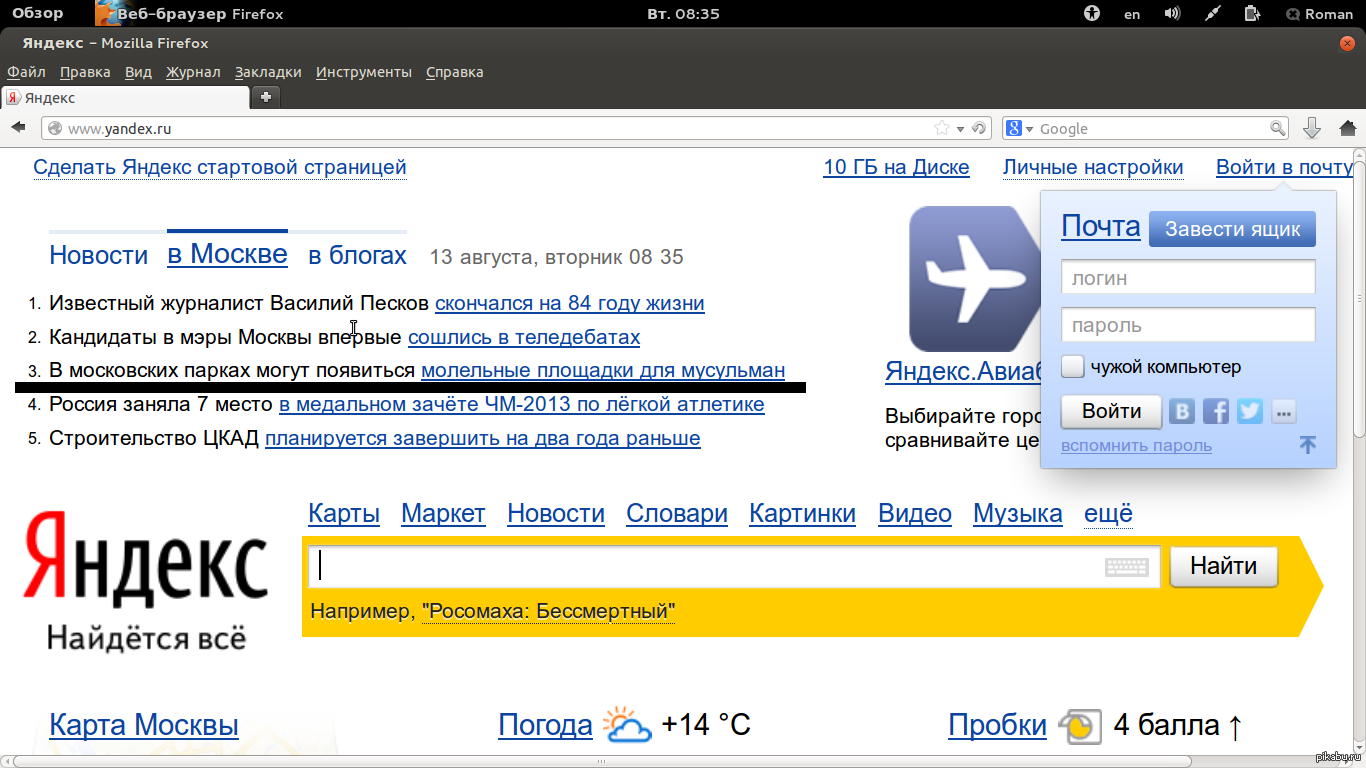Open the 10 ГБ на Диске link
Viewport: 1366px width, 768px height.
[896, 167]
